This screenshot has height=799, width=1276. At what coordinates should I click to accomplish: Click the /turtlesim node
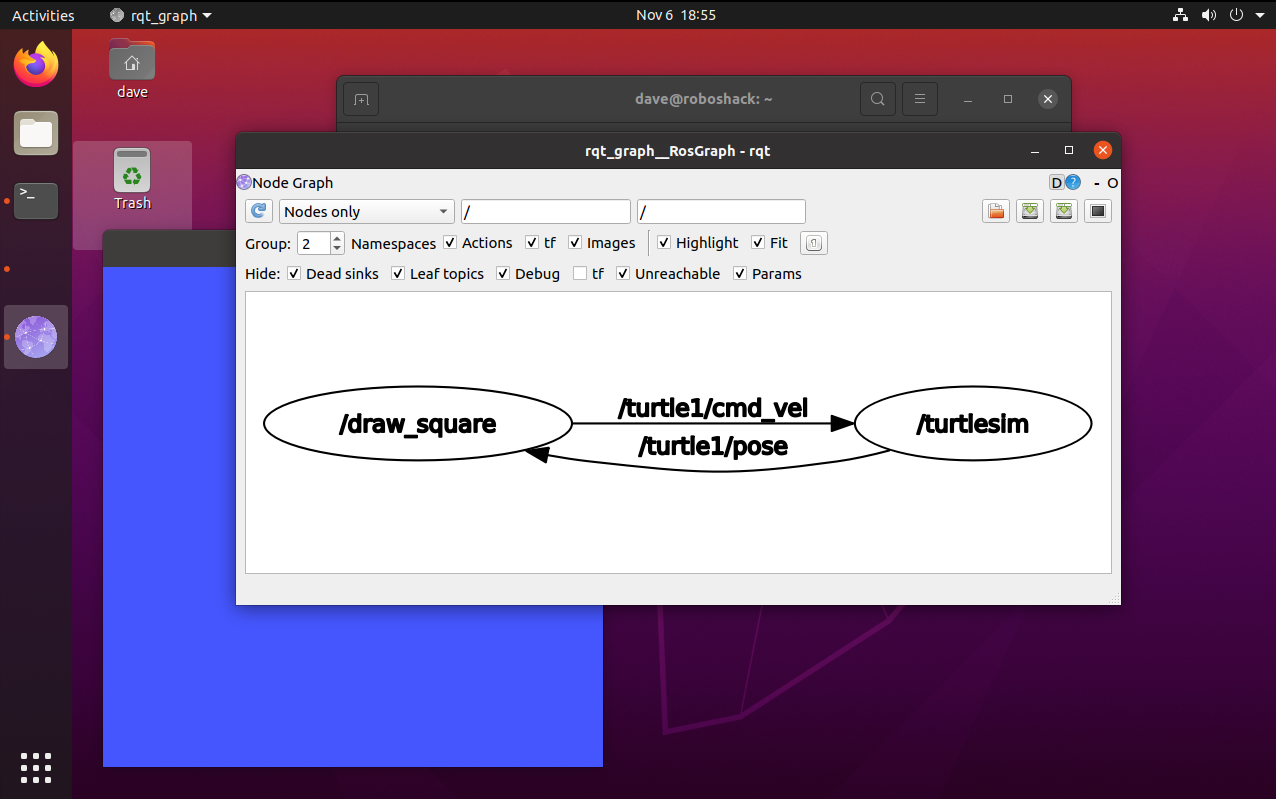pos(972,424)
